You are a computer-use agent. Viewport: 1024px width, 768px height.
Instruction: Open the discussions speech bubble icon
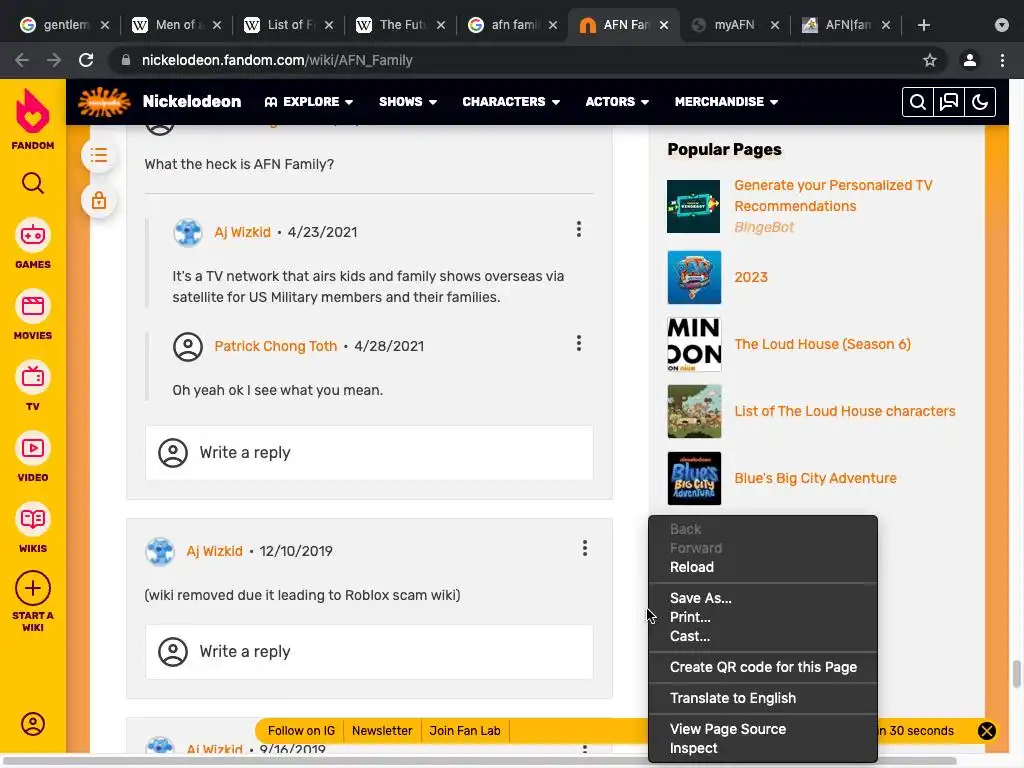point(949,102)
